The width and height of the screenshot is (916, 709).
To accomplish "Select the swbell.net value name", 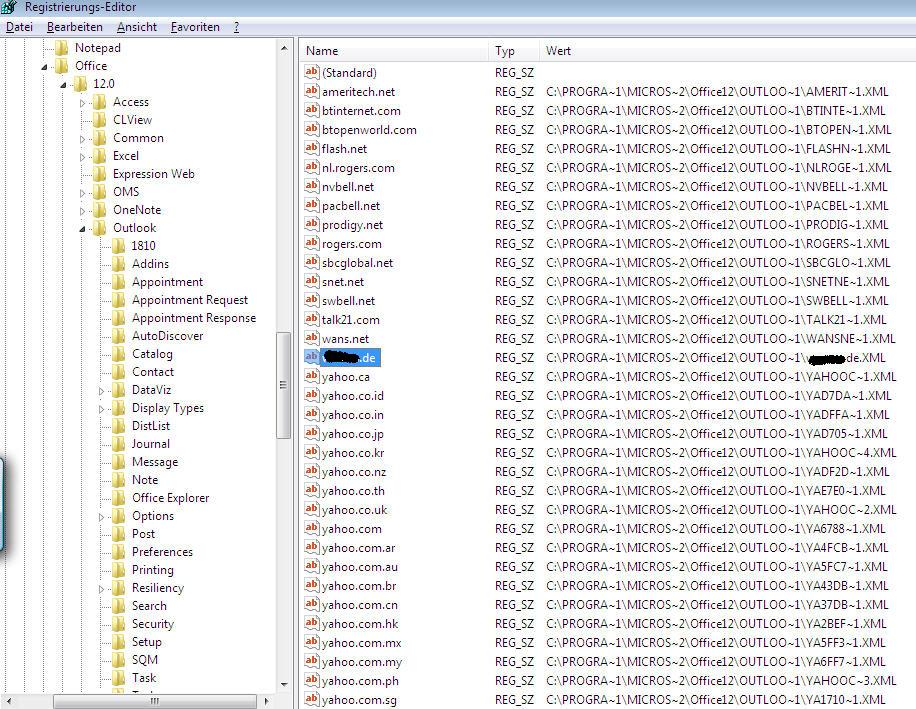I will click(349, 301).
